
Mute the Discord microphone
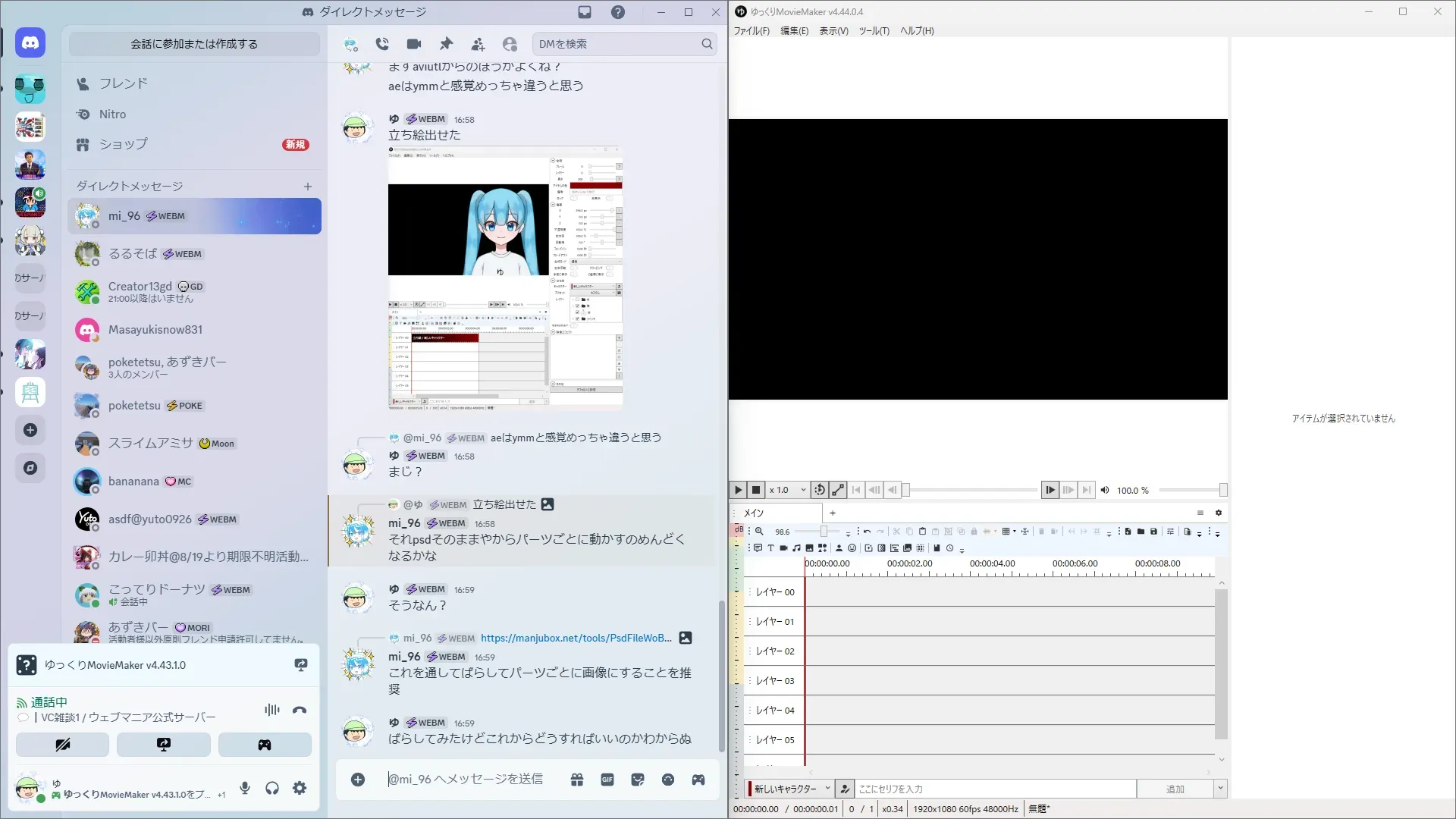[245, 788]
